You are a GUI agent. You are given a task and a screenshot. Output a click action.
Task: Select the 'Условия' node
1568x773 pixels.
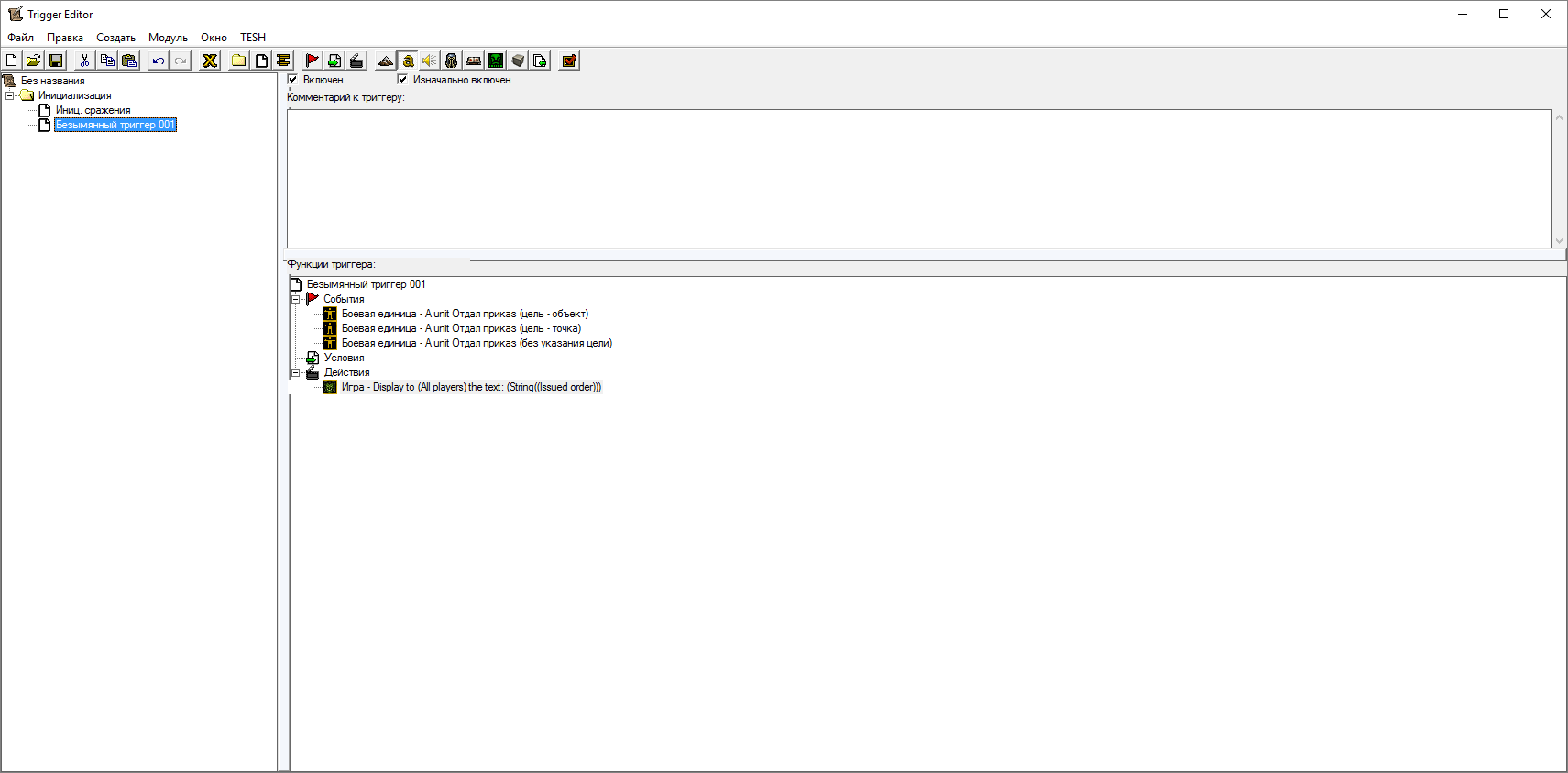344,358
